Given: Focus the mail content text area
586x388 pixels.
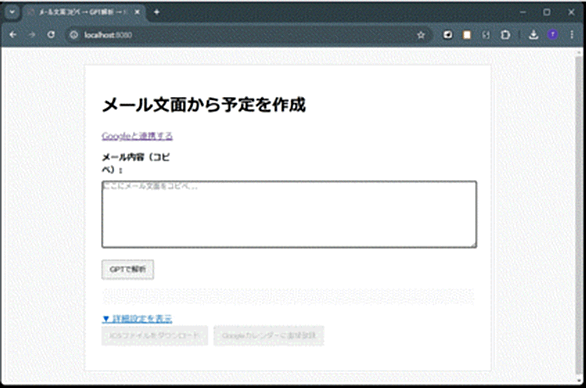Looking at the screenshot, I should (x=289, y=214).
